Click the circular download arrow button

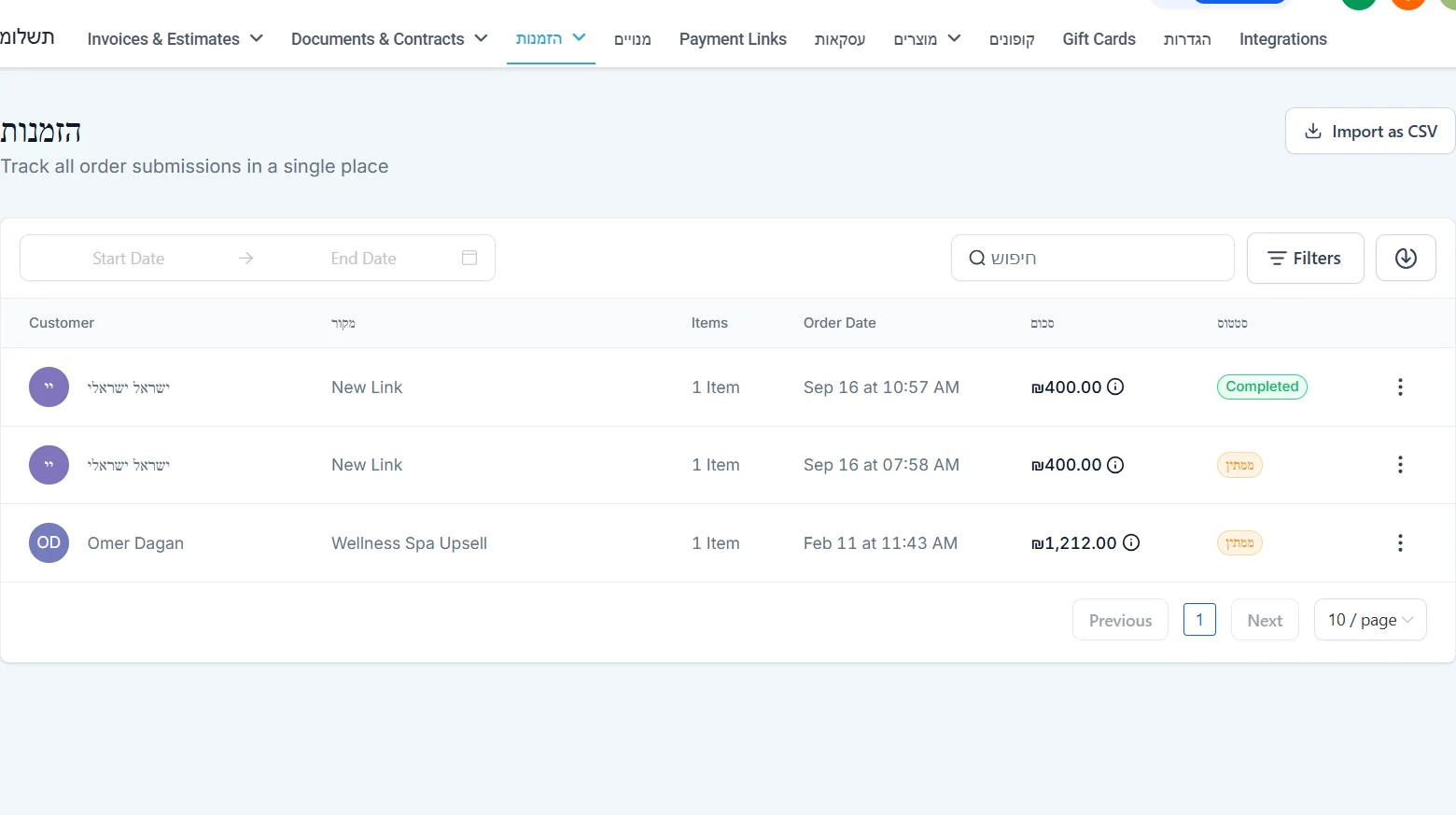(x=1406, y=258)
